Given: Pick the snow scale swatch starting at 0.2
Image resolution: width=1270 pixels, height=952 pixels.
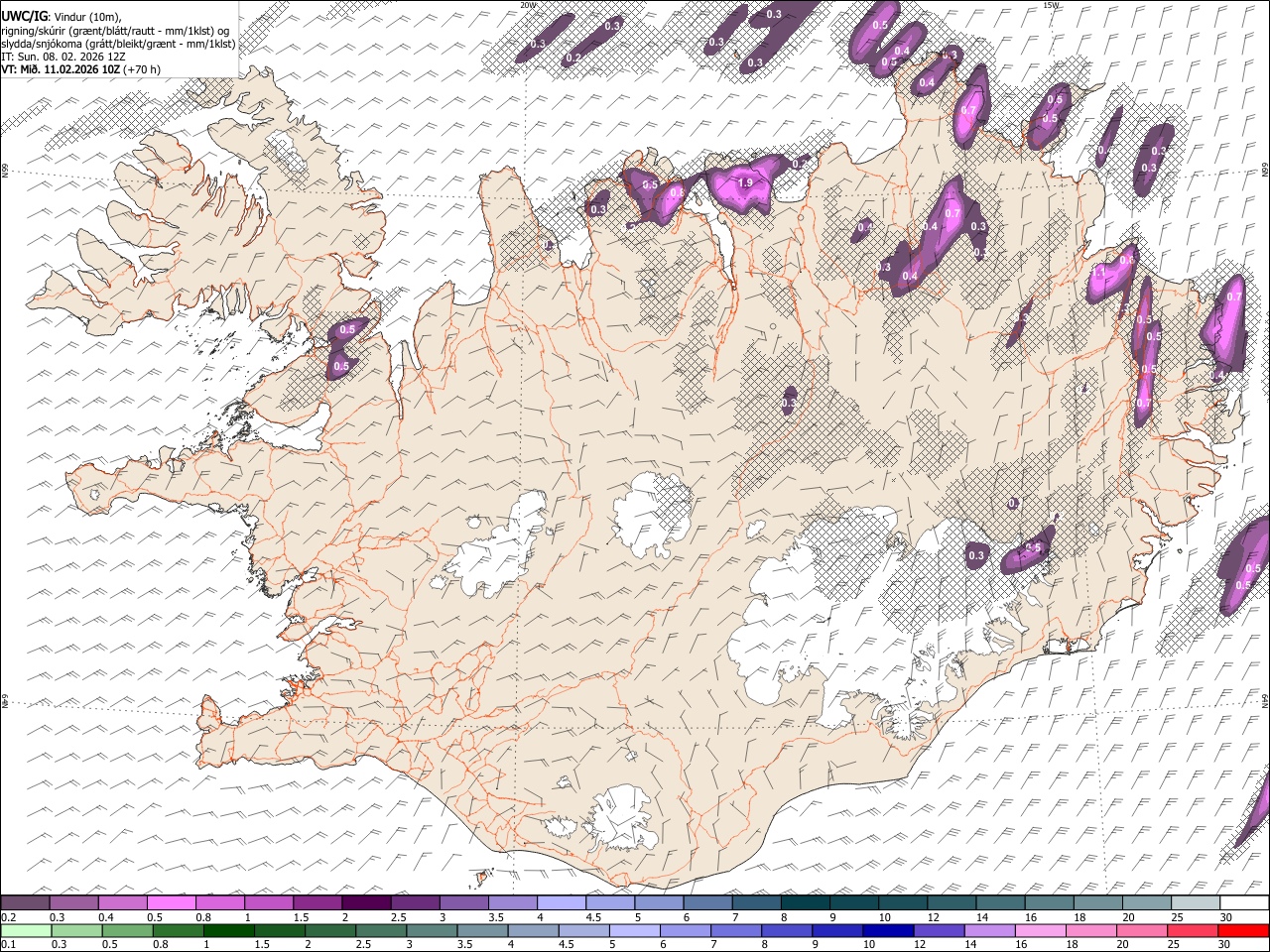Looking at the screenshot, I should click(x=25, y=902).
